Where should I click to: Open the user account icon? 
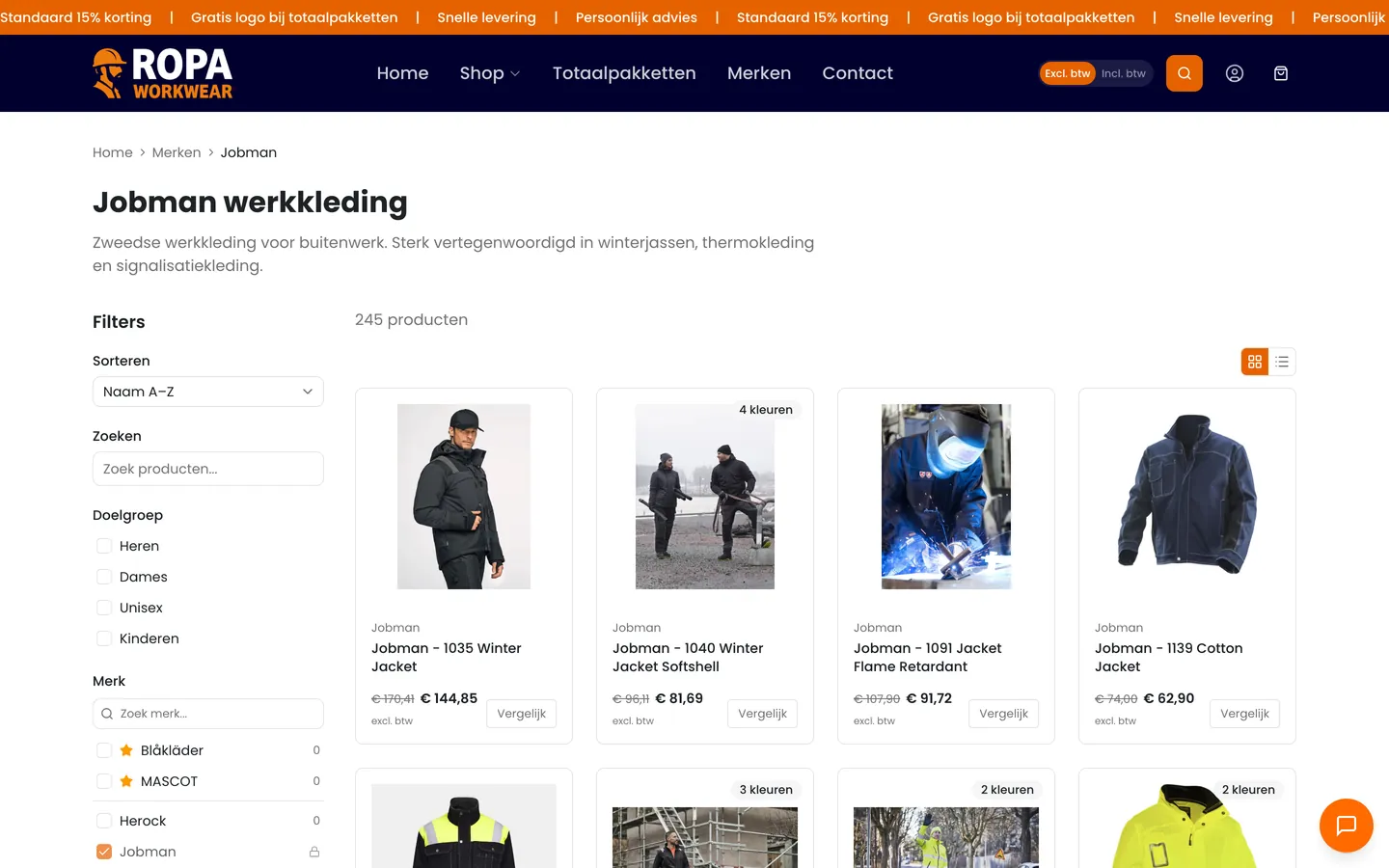[x=1234, y=73]
